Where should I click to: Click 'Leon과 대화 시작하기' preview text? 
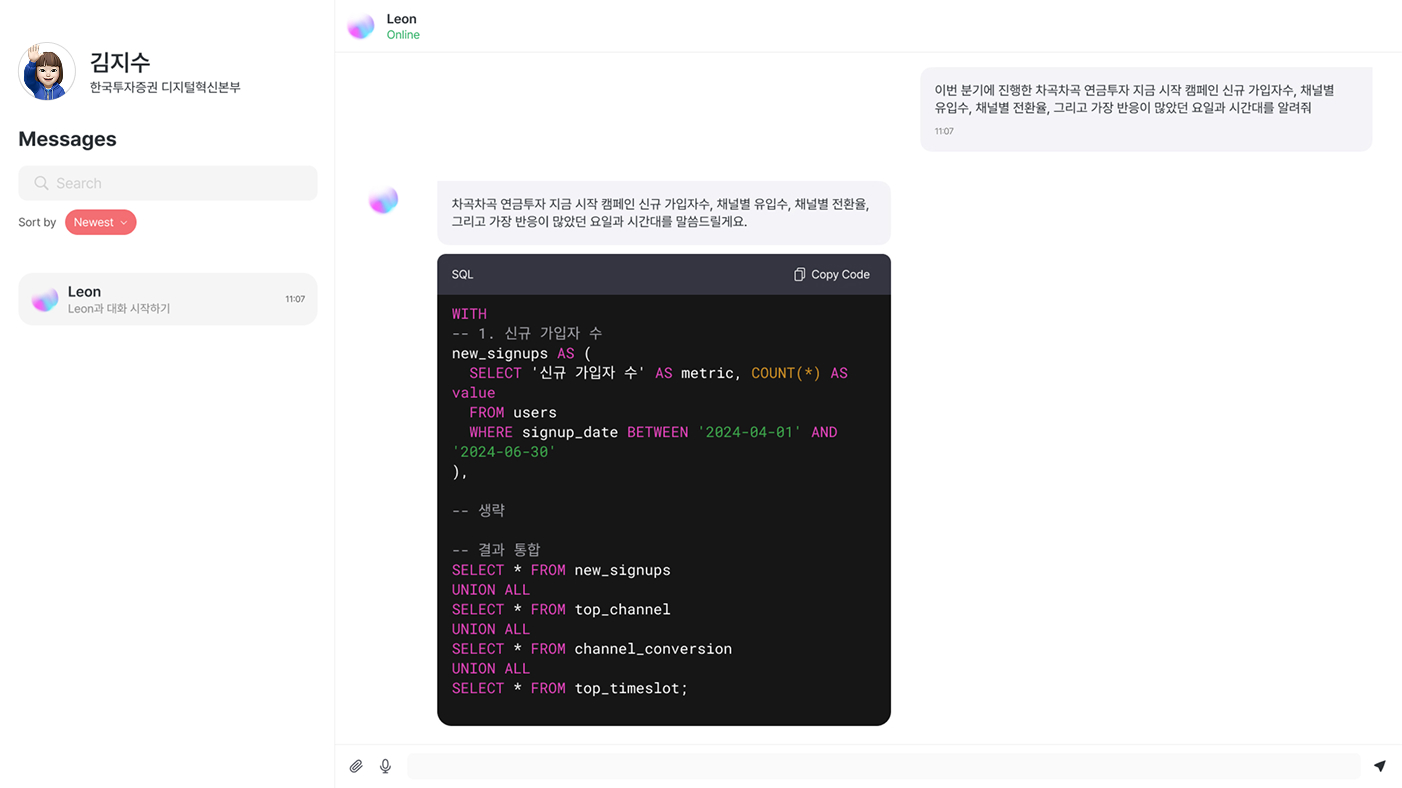(x=119, y=309)
